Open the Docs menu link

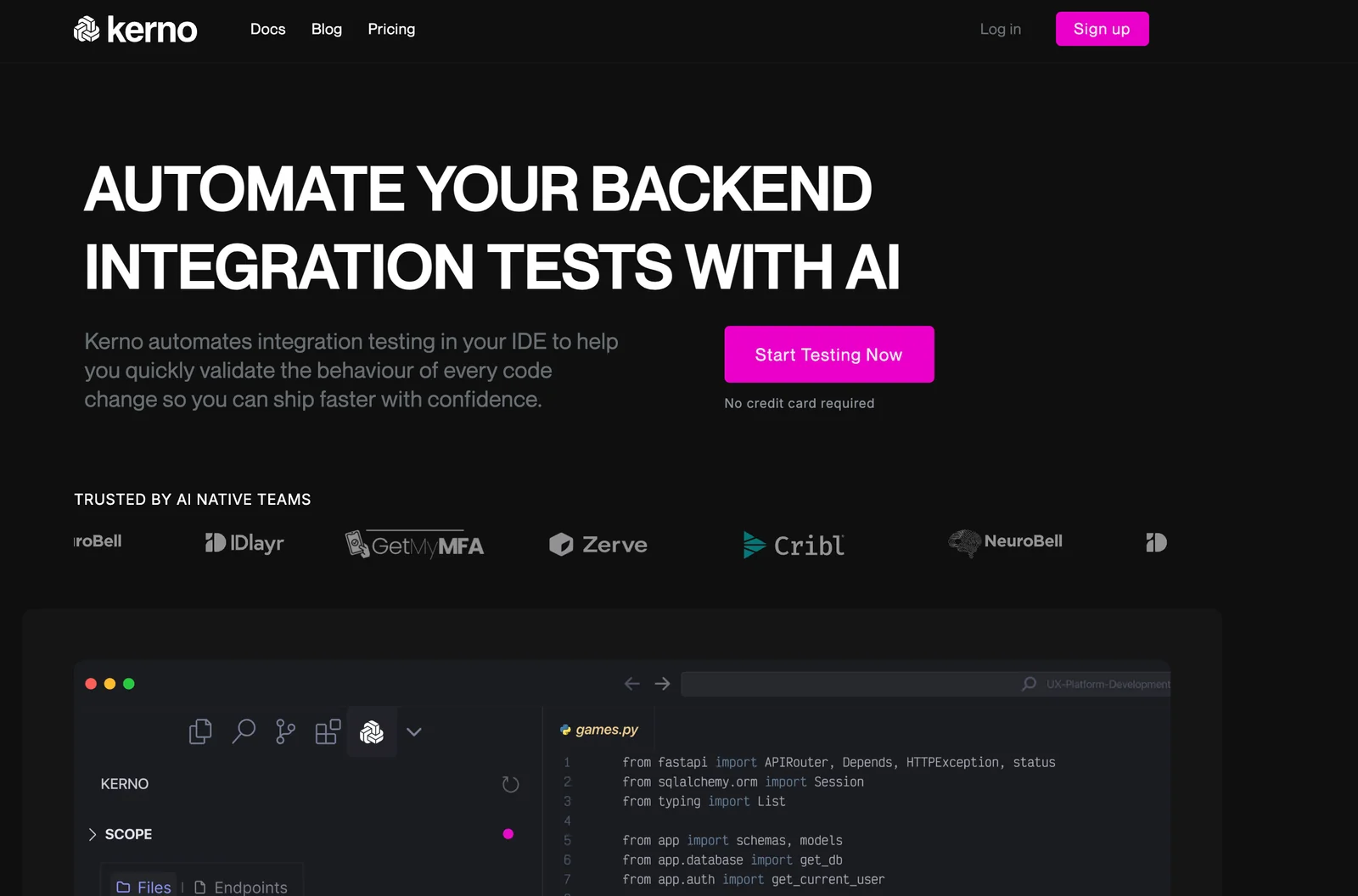pos(267,29)
